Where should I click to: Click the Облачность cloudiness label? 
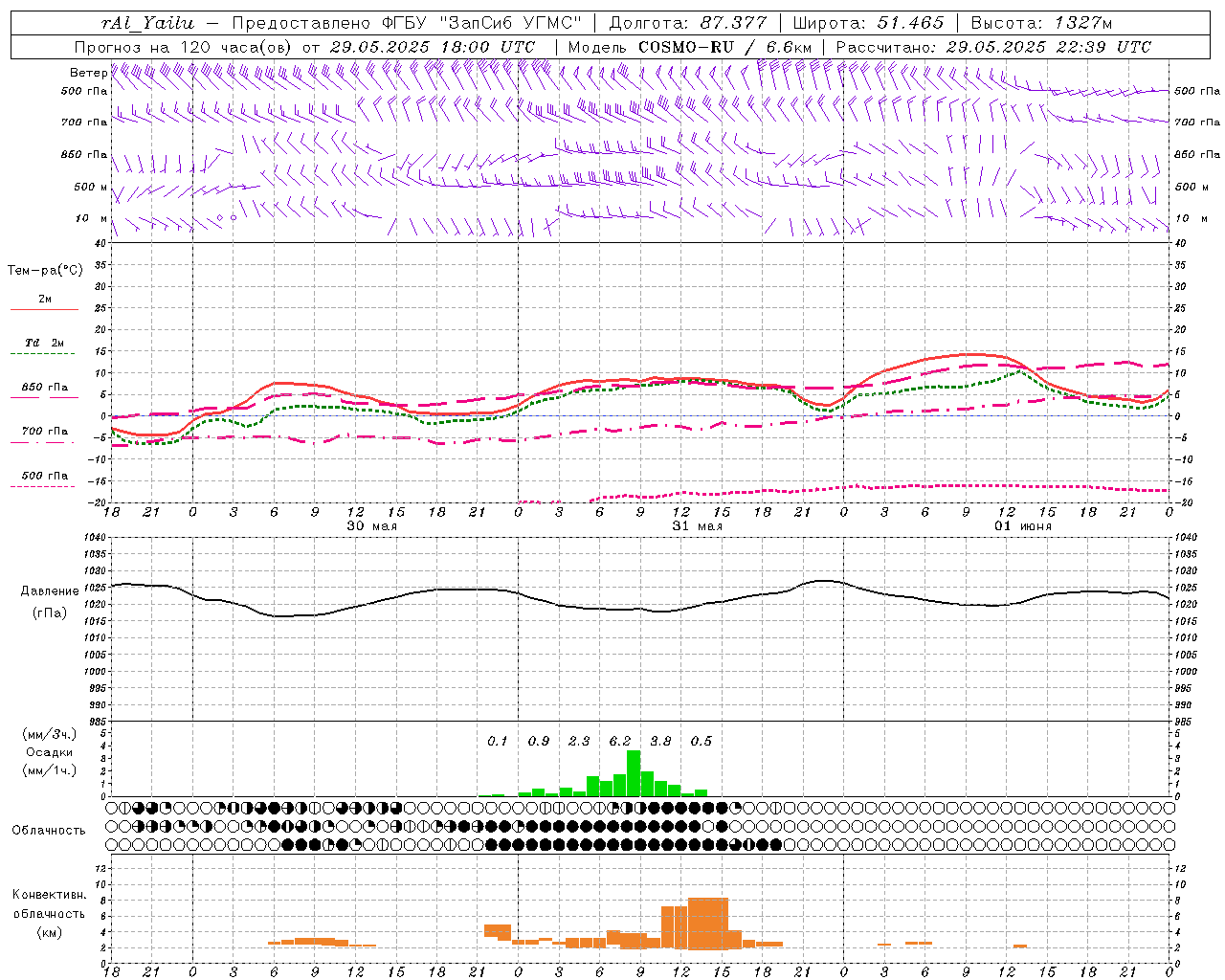(x=49, y=830)
